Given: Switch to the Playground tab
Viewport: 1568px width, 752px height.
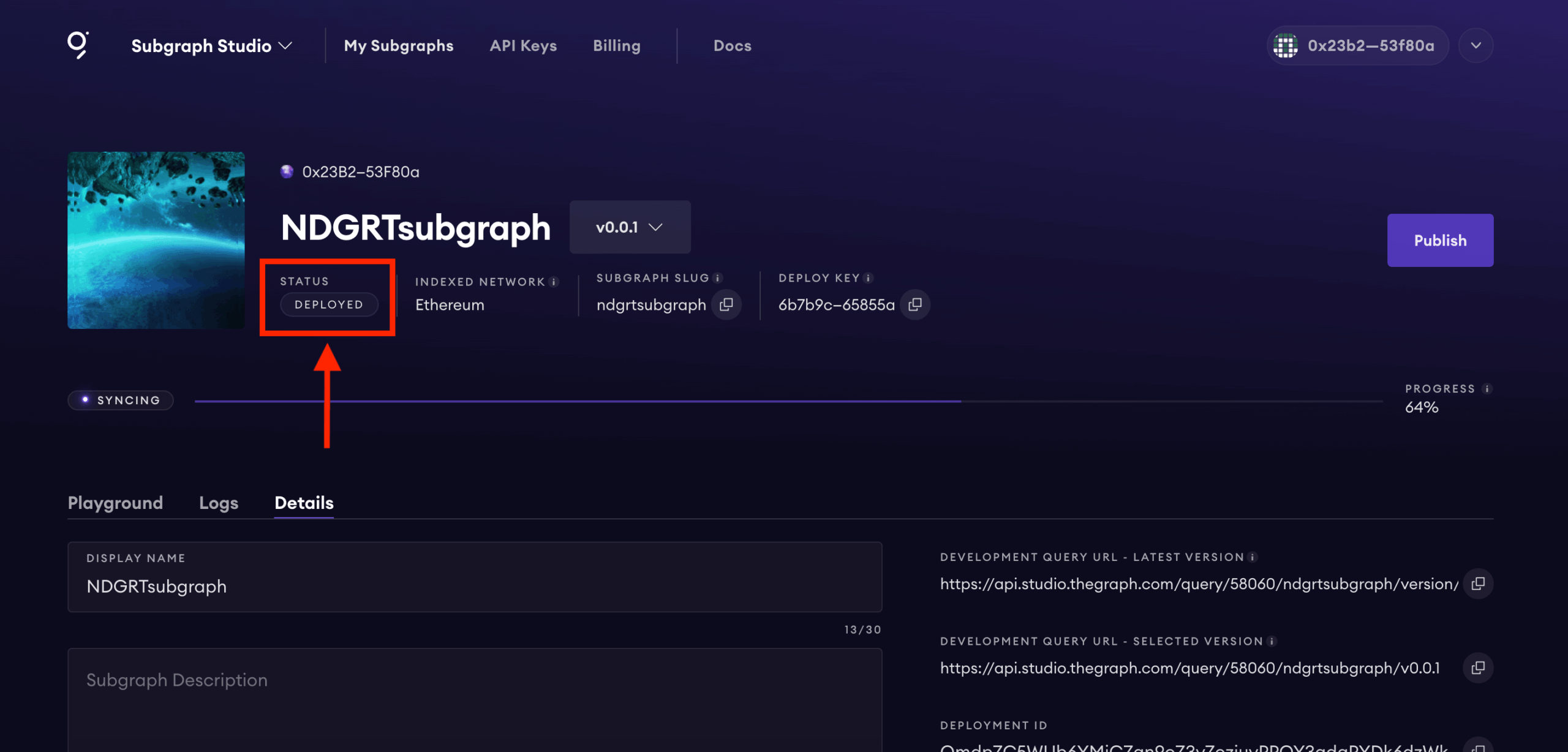Looking at the screenshot, I should coord(115,503).
